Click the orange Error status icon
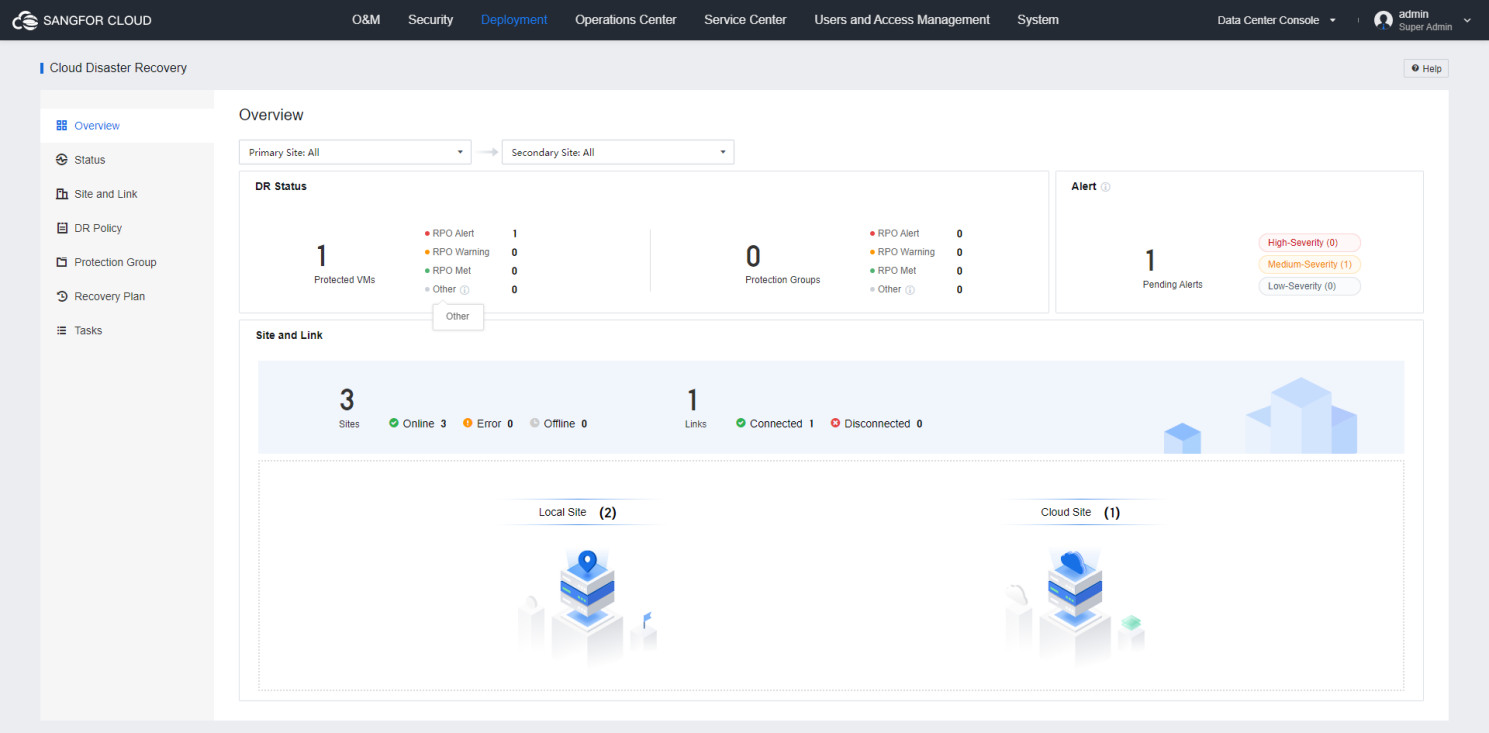Image resolution: width=1489 pixels, height=733 pixels. point(468,423)
